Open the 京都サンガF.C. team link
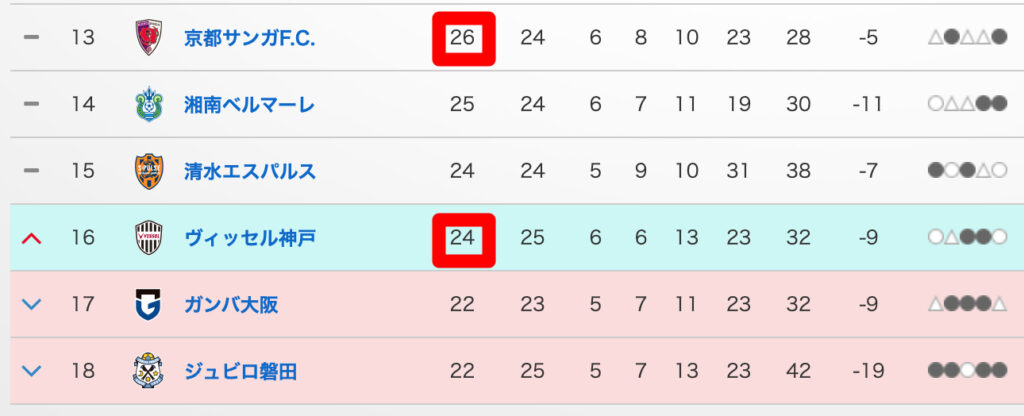The image size is (1024, 416). tap(249, 38)
